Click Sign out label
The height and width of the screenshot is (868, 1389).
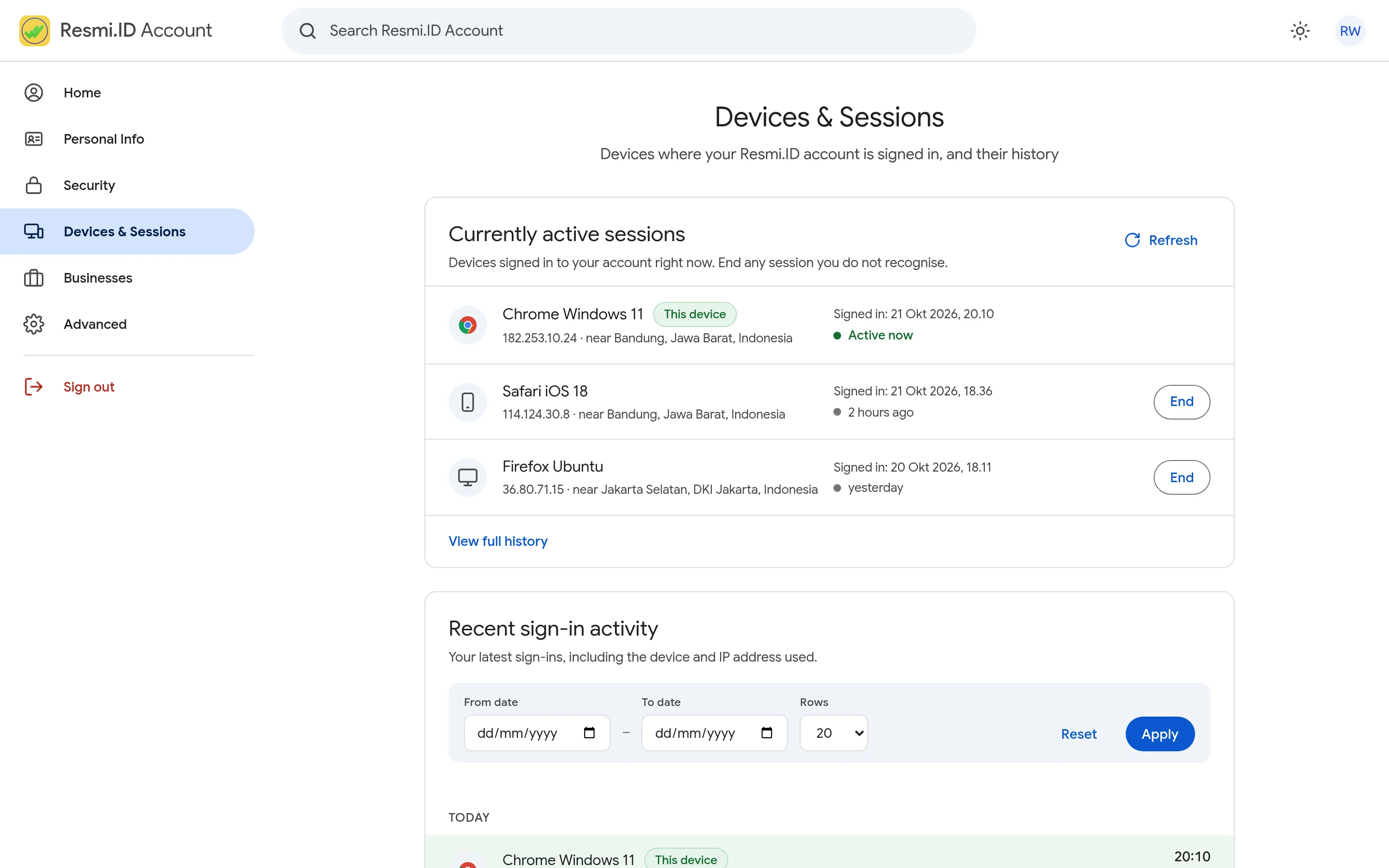(89, 387)
